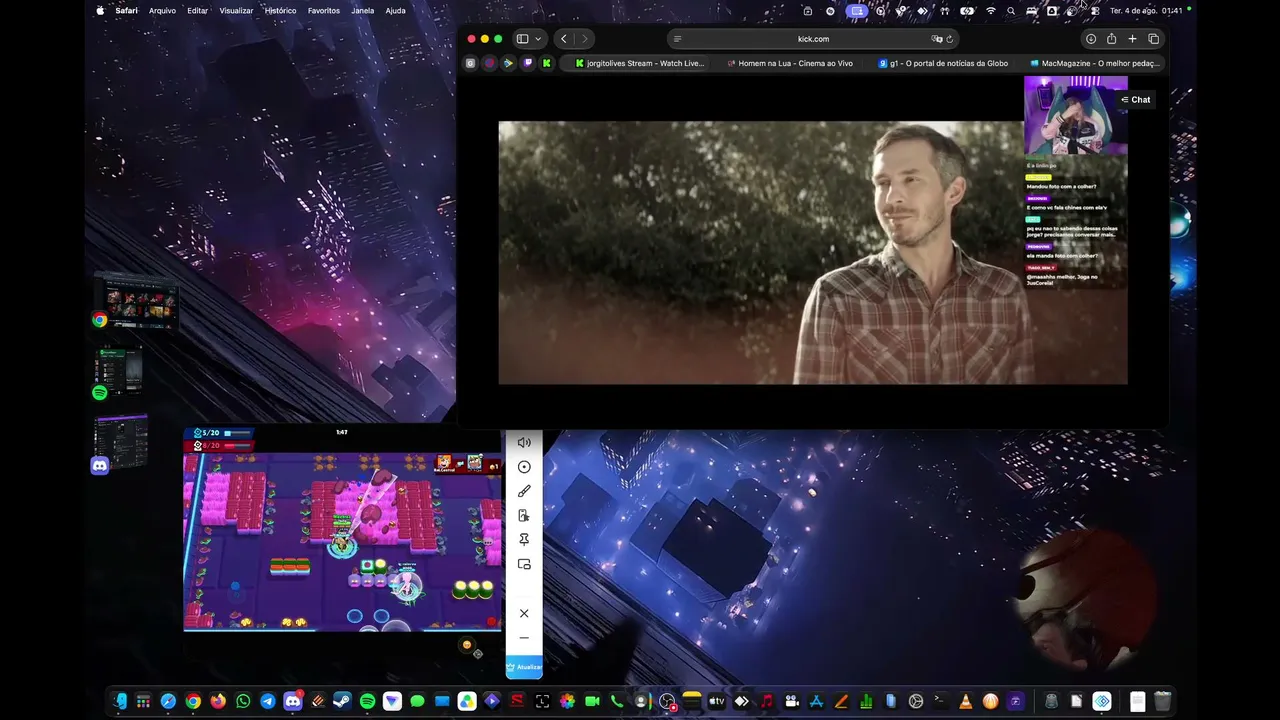Open Chrome window thumbnail in Stage Manager
1280x720 pixels.
(x=137, y=301)
